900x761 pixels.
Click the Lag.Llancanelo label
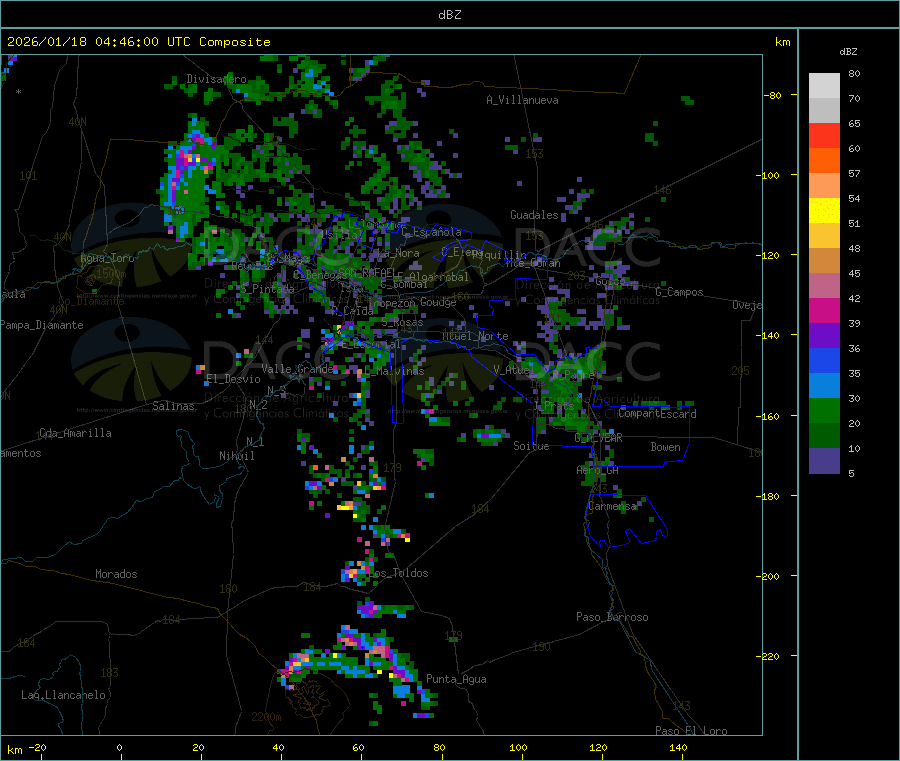(63, 695)
